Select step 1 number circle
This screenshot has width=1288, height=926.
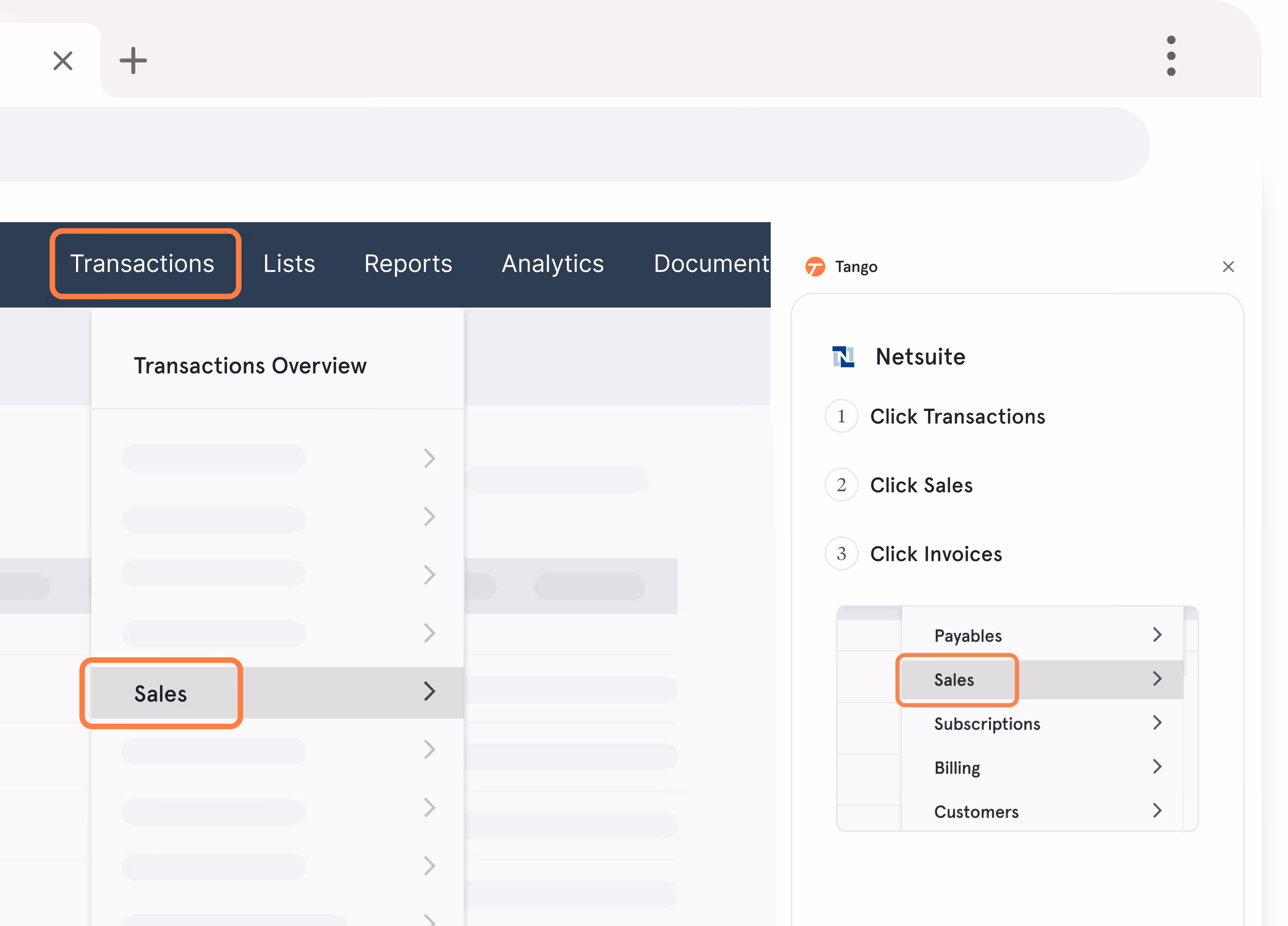[x=841, y=416]
